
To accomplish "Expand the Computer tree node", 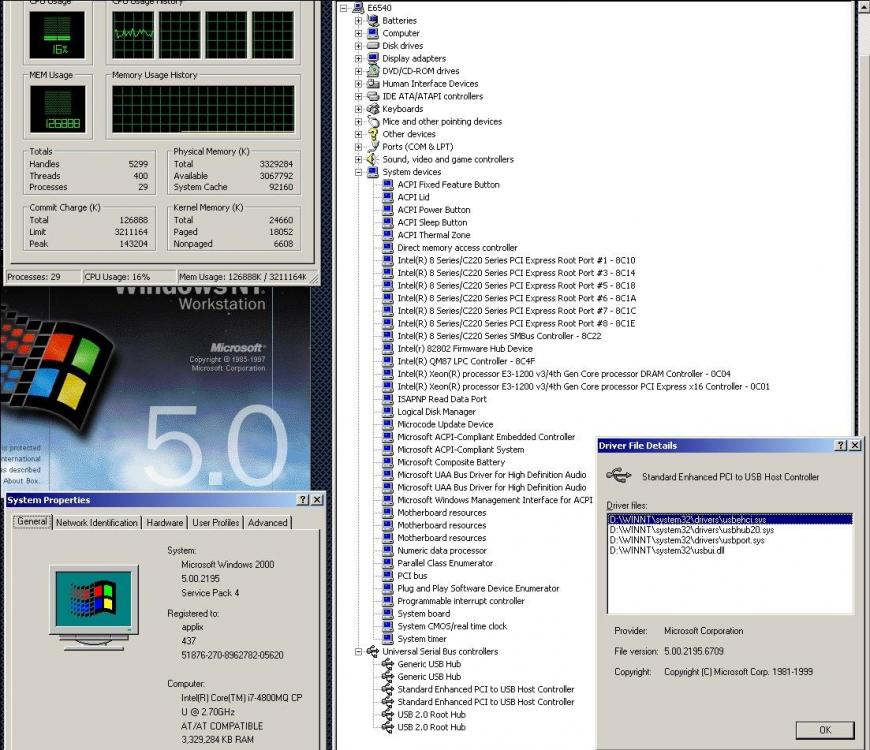I will 359,33.
